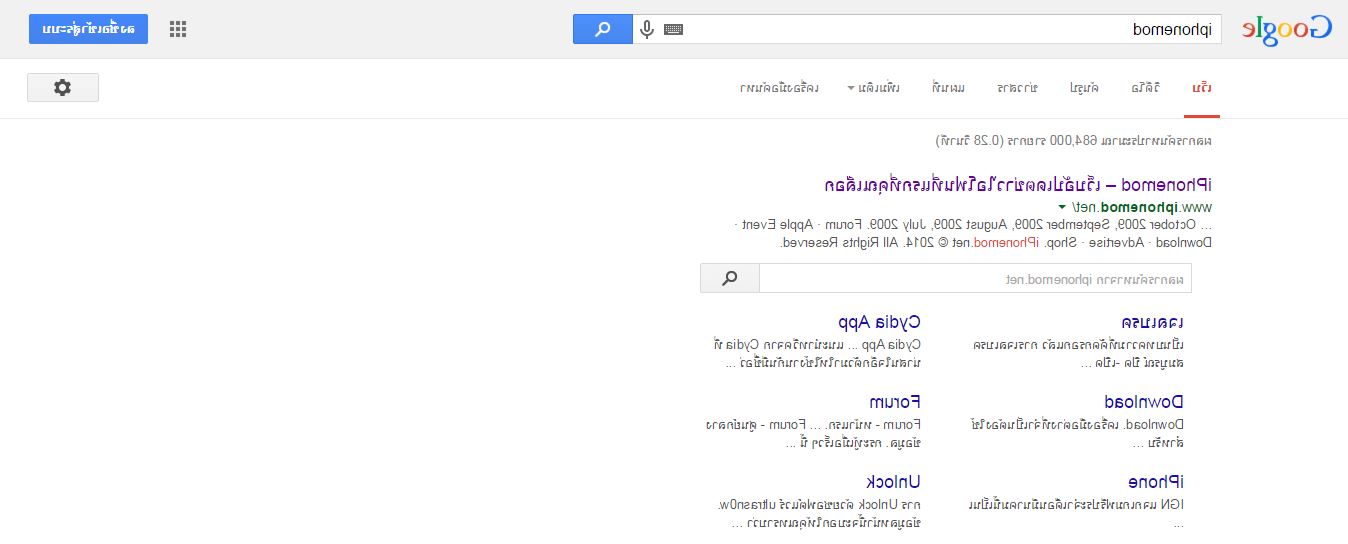
Task: Activate voice search microphone icon
Action: click(x=647, y=29)
